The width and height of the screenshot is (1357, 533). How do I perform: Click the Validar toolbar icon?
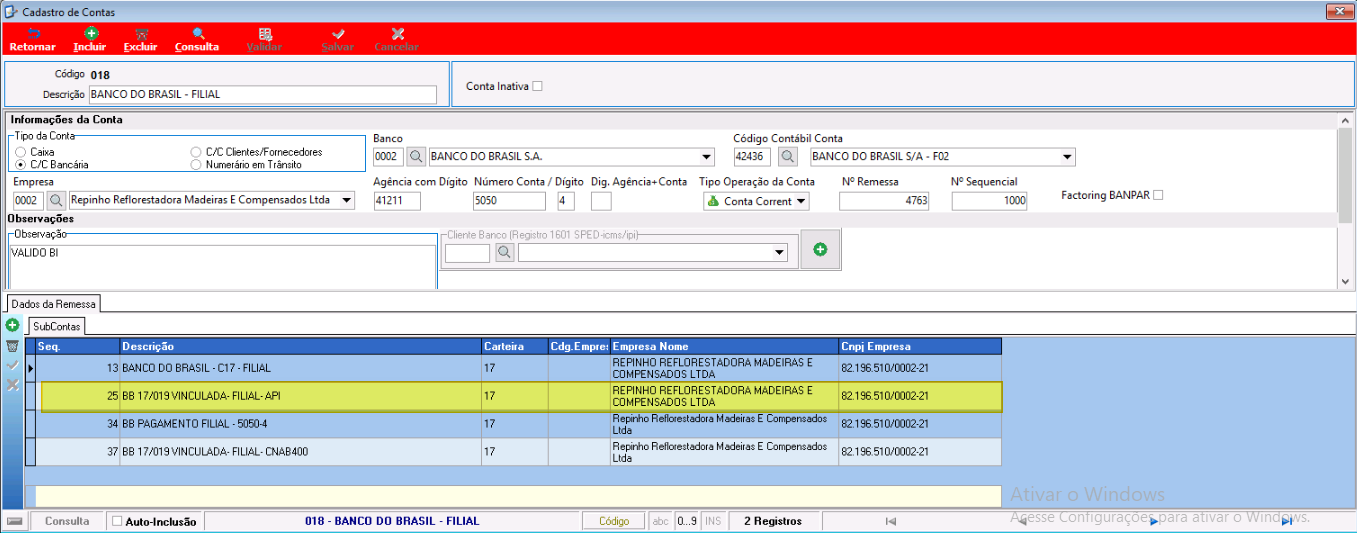[x=264, y=33]
